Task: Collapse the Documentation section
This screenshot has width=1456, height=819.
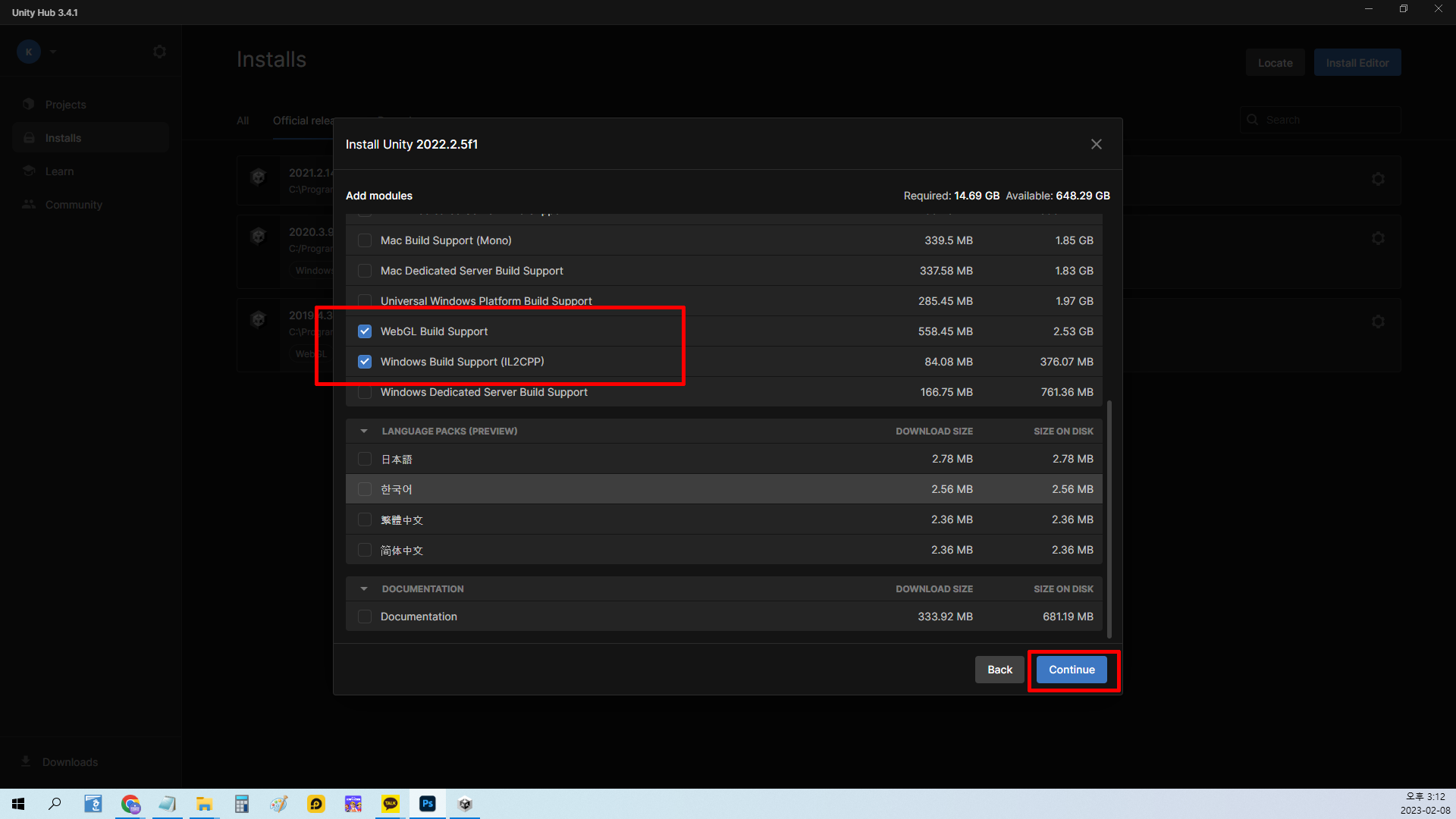Action: click(x=364, y=588)
